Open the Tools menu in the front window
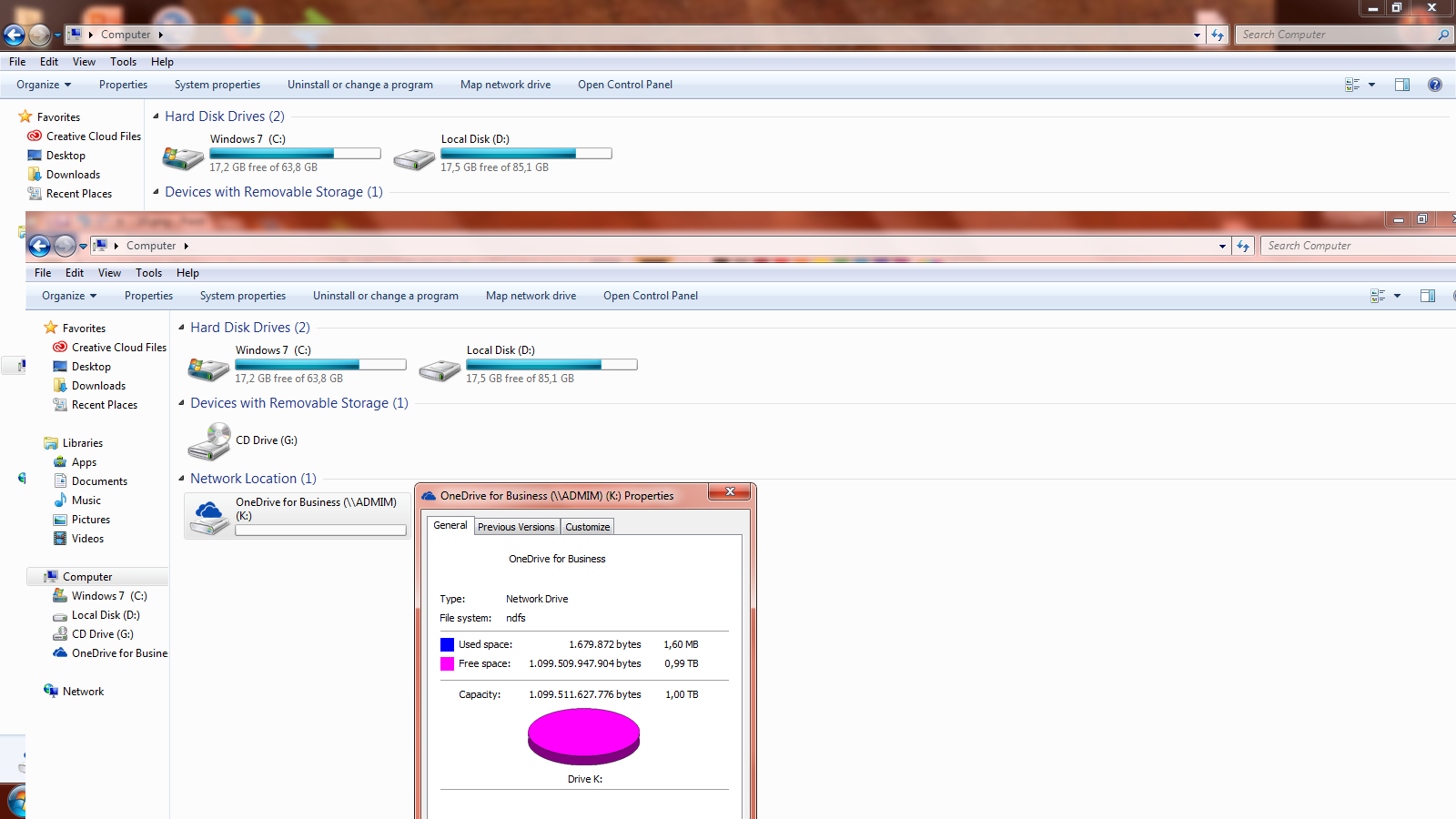 click(x=148, y=273)
